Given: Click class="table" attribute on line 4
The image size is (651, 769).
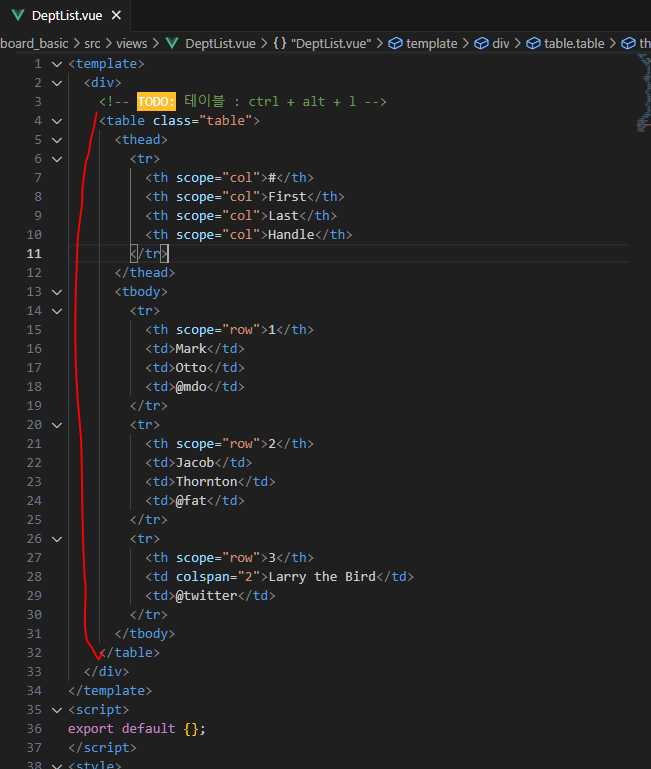Looking at the screenshot, I should click(203, 121).
